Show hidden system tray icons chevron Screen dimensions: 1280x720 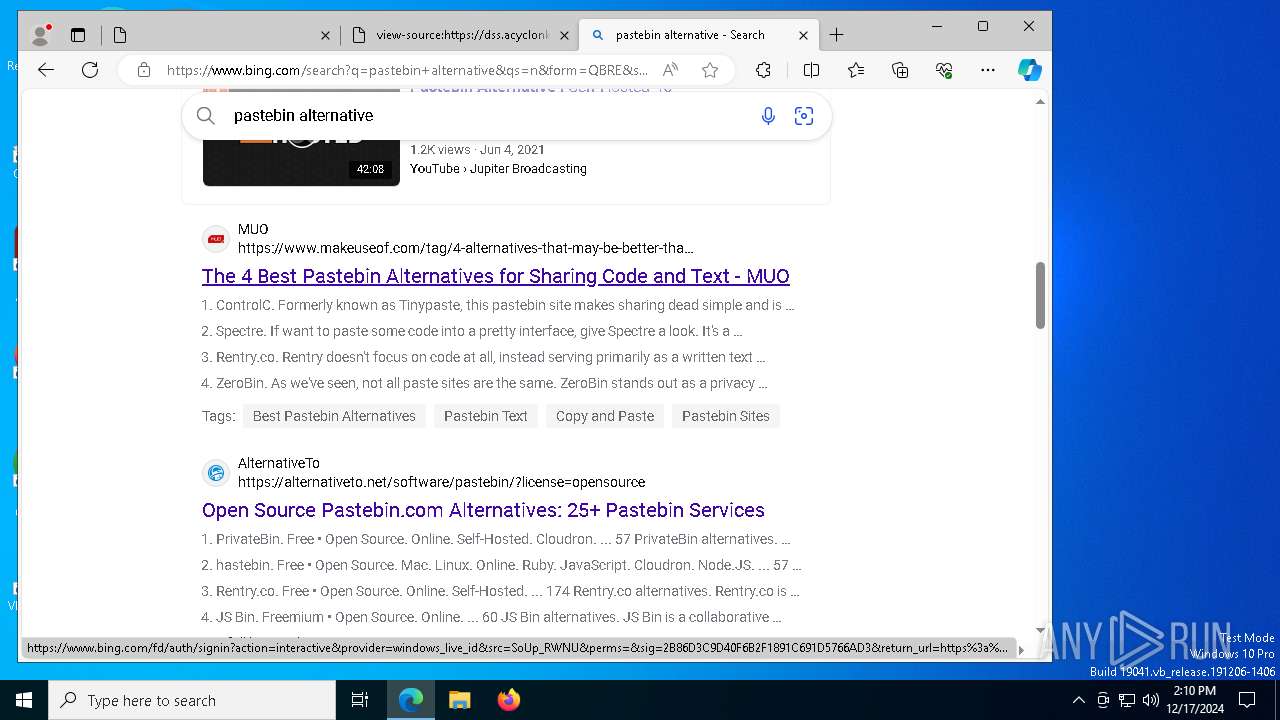click(x=1078, y=700)
